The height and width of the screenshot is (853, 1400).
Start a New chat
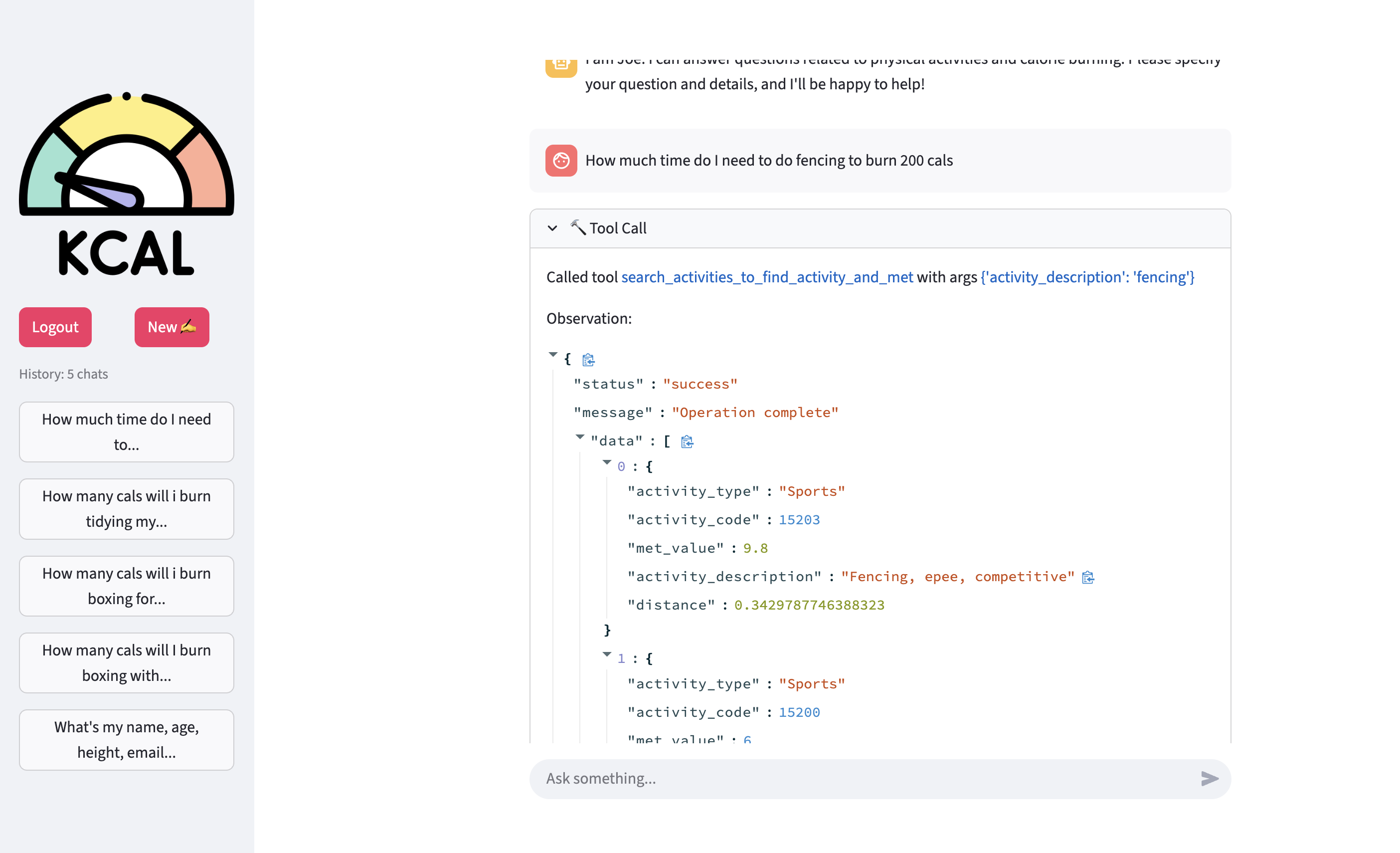[x=172, y=327]
